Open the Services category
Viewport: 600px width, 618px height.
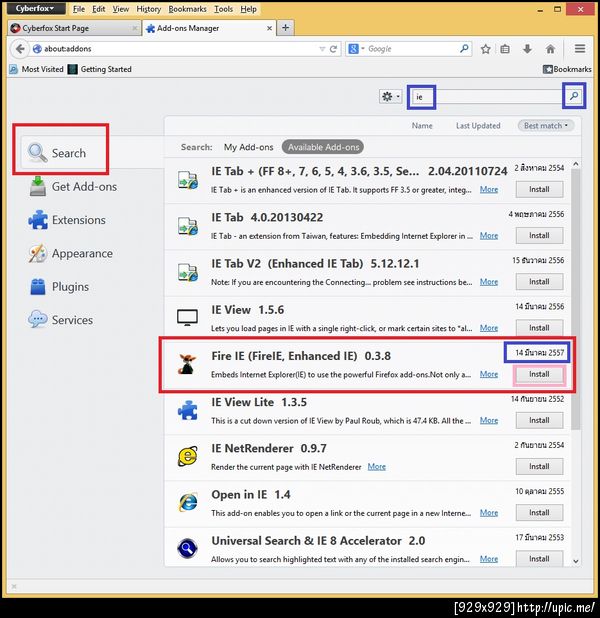pyautogui.click(x=61, y=320)
